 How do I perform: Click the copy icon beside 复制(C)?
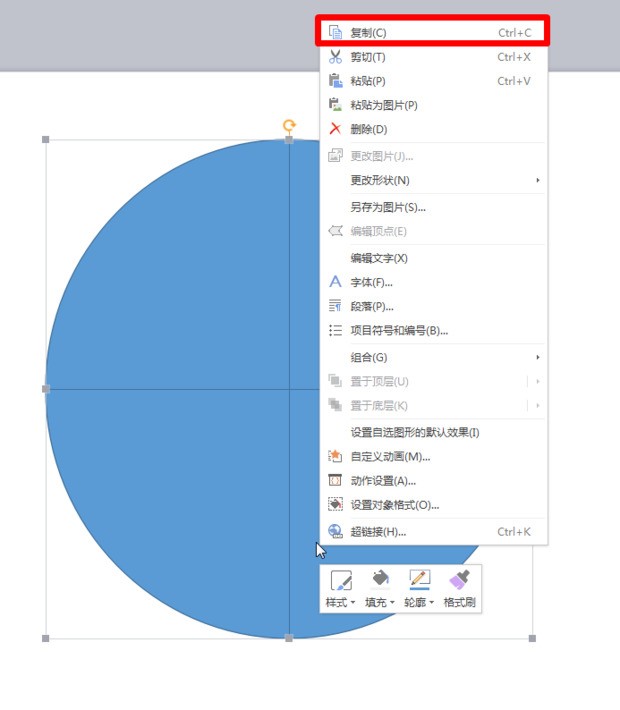(335, 33)
